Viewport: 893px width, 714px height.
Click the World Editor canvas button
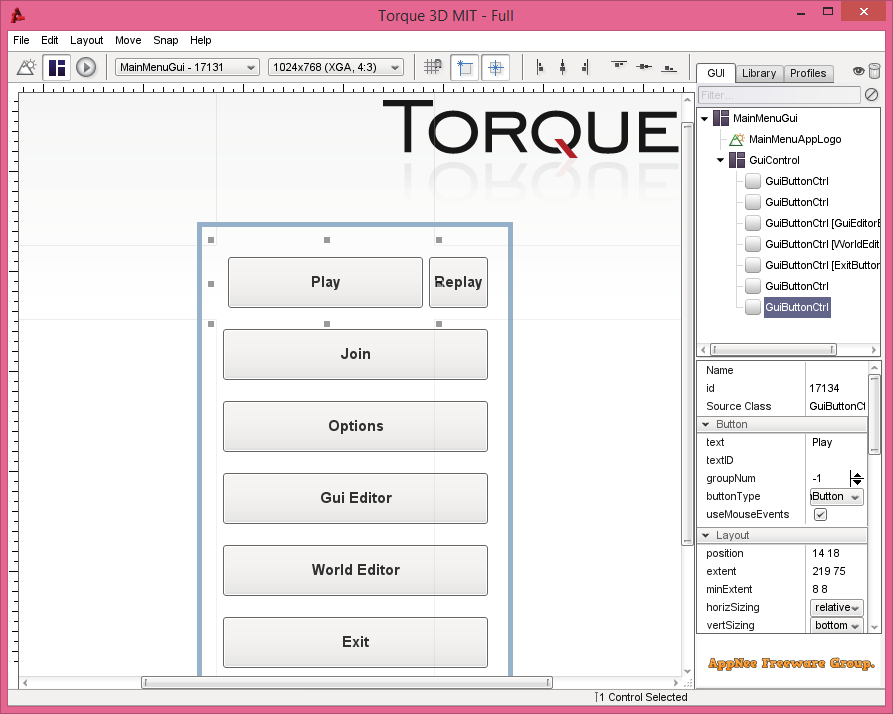click(x=355, y=570)
